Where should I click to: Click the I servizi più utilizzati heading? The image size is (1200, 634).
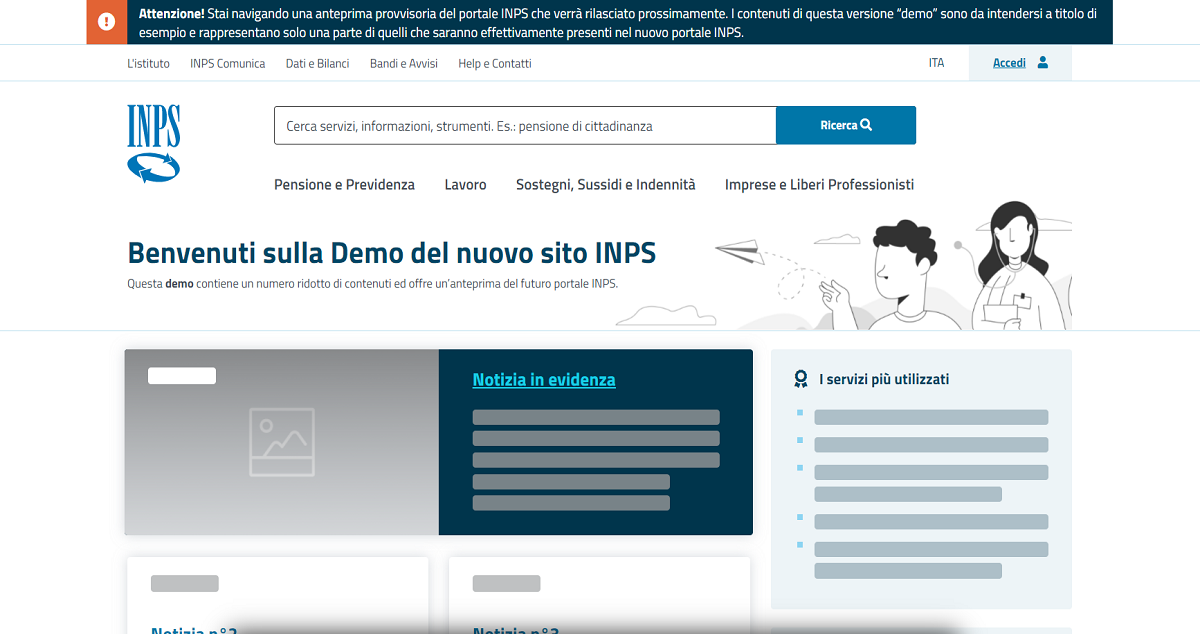click(884, 380)
